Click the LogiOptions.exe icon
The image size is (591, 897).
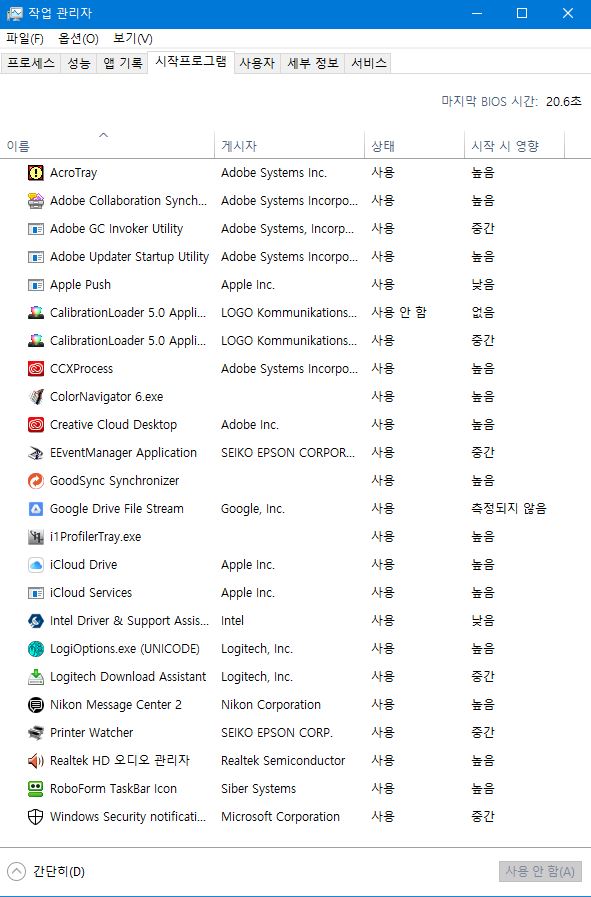click(x=35, y=649)
